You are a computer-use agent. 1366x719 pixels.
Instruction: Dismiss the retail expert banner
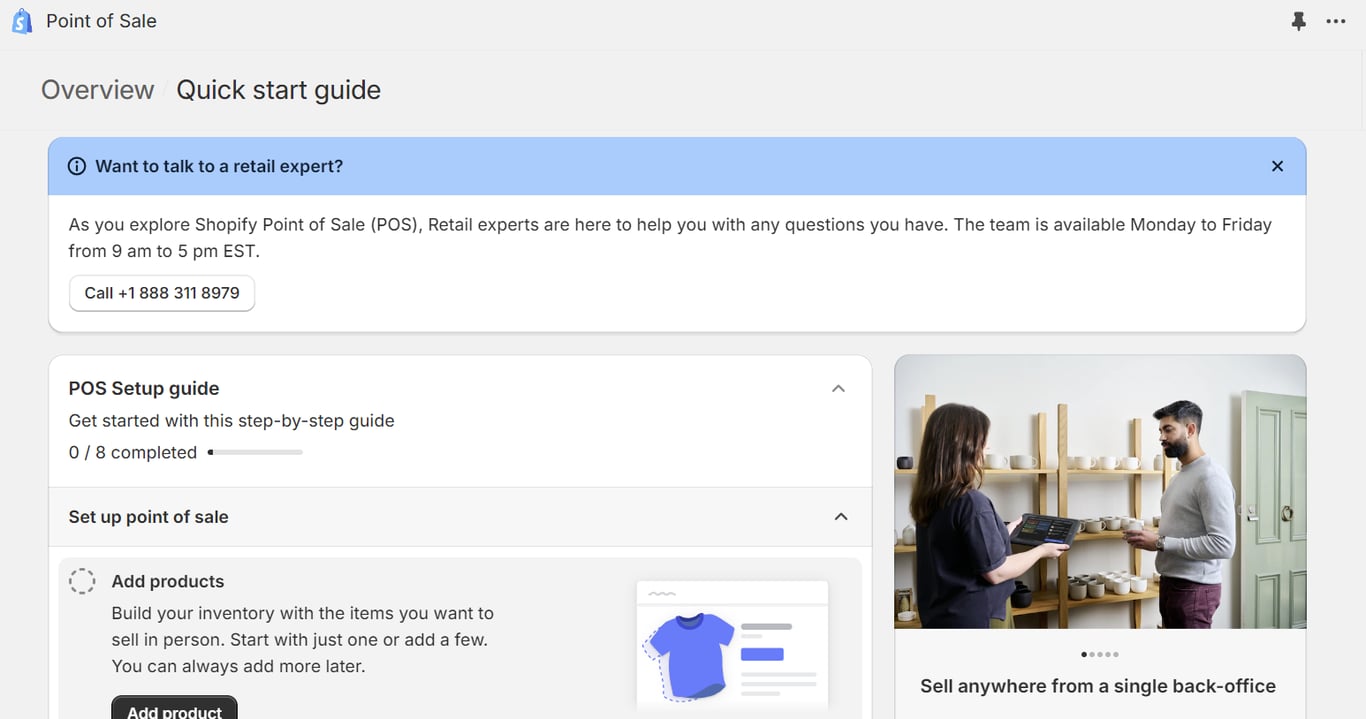(1277, 166)
